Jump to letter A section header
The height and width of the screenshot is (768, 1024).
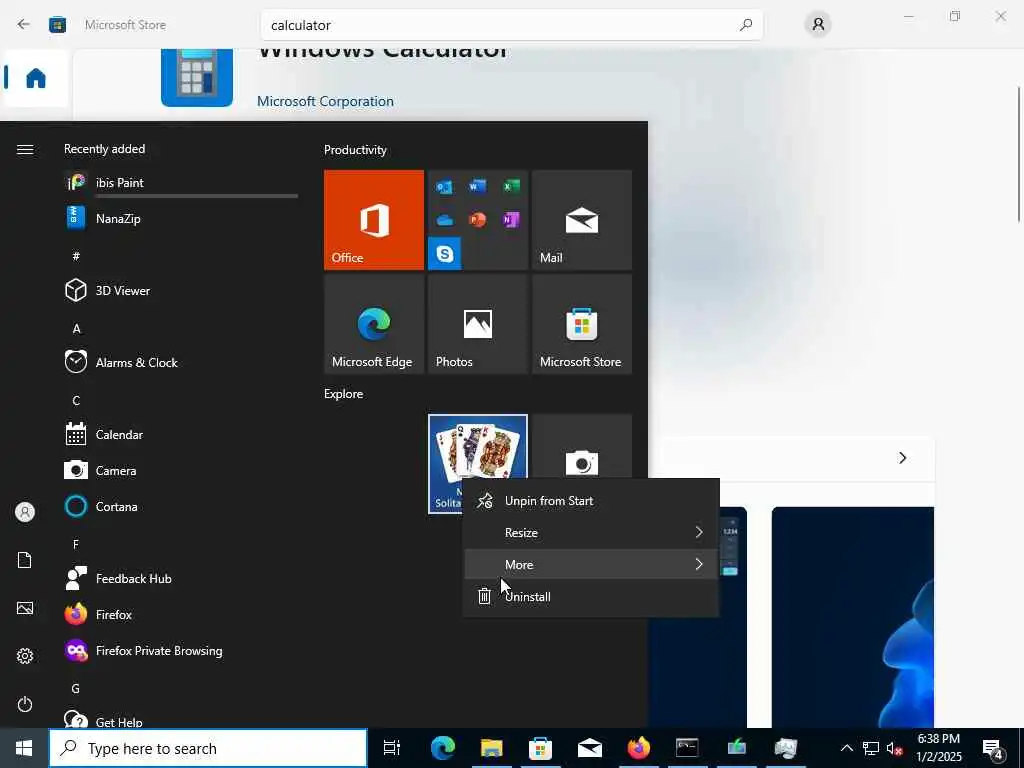[x=76, y=328]
